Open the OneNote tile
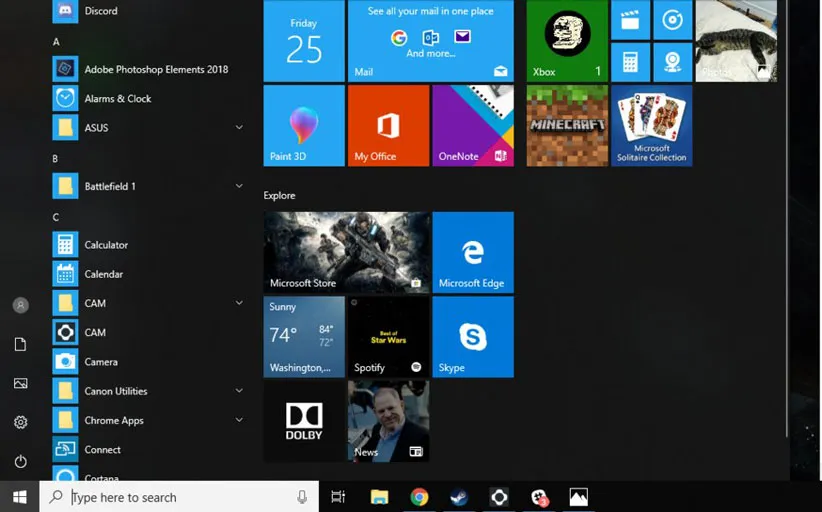Image resolution: width=822 pixels, height=512 pixels. (473, 125)
